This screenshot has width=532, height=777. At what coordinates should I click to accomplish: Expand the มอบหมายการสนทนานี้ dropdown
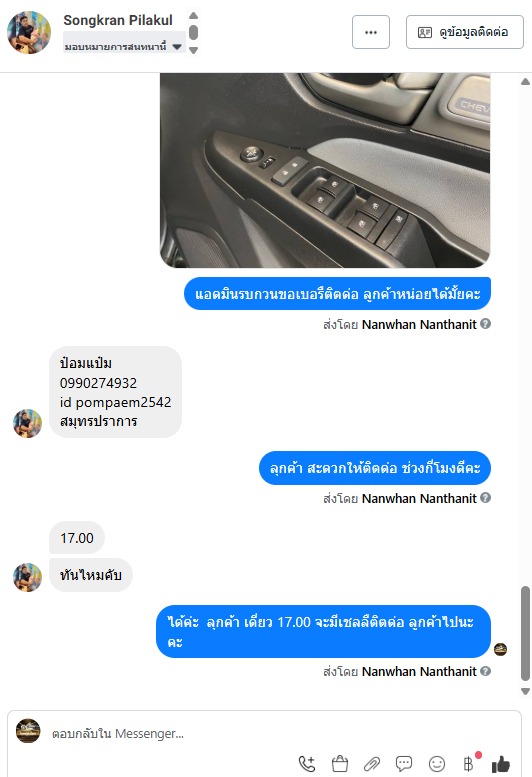tap(123, 47)
